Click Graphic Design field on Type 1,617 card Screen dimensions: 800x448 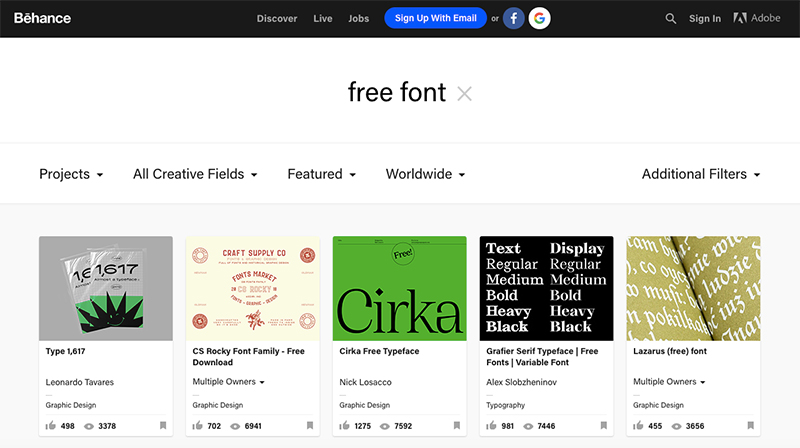(71, 405)
